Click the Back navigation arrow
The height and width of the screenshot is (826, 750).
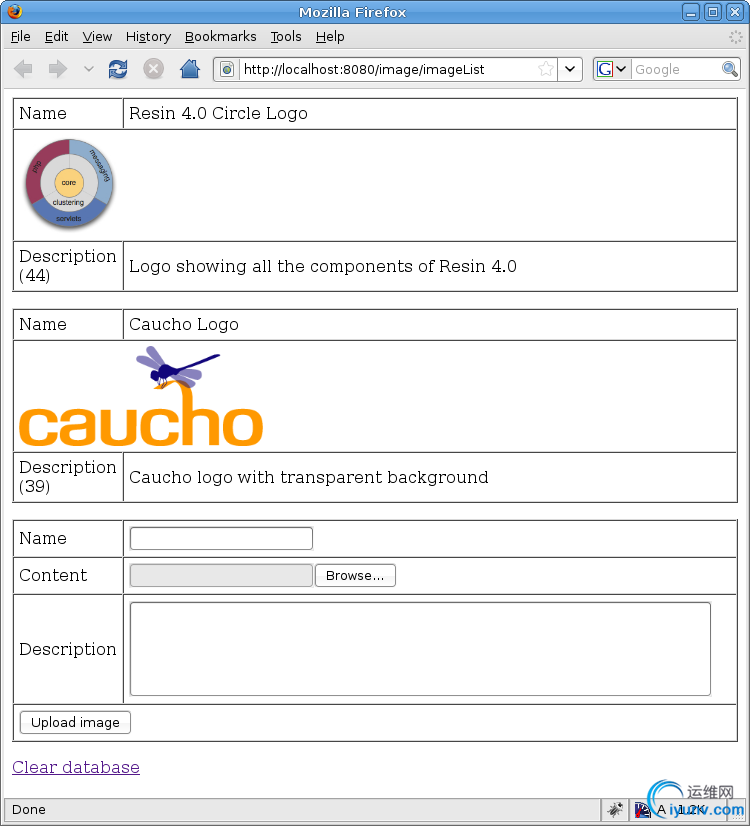pos(23,69)
